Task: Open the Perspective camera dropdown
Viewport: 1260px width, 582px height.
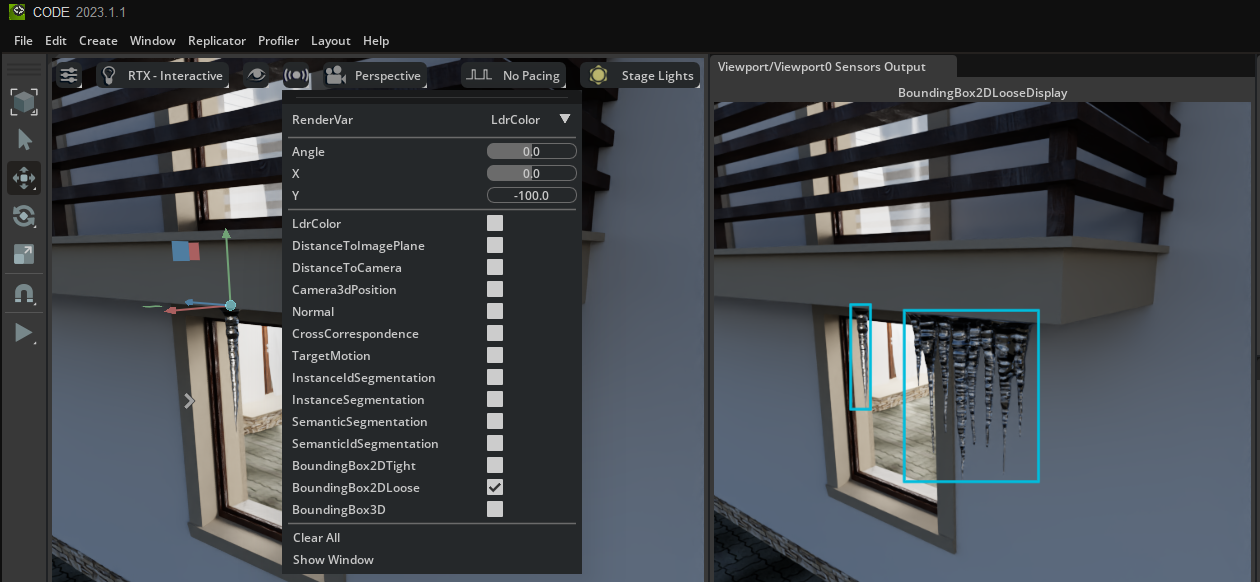Action: [375, 75]
